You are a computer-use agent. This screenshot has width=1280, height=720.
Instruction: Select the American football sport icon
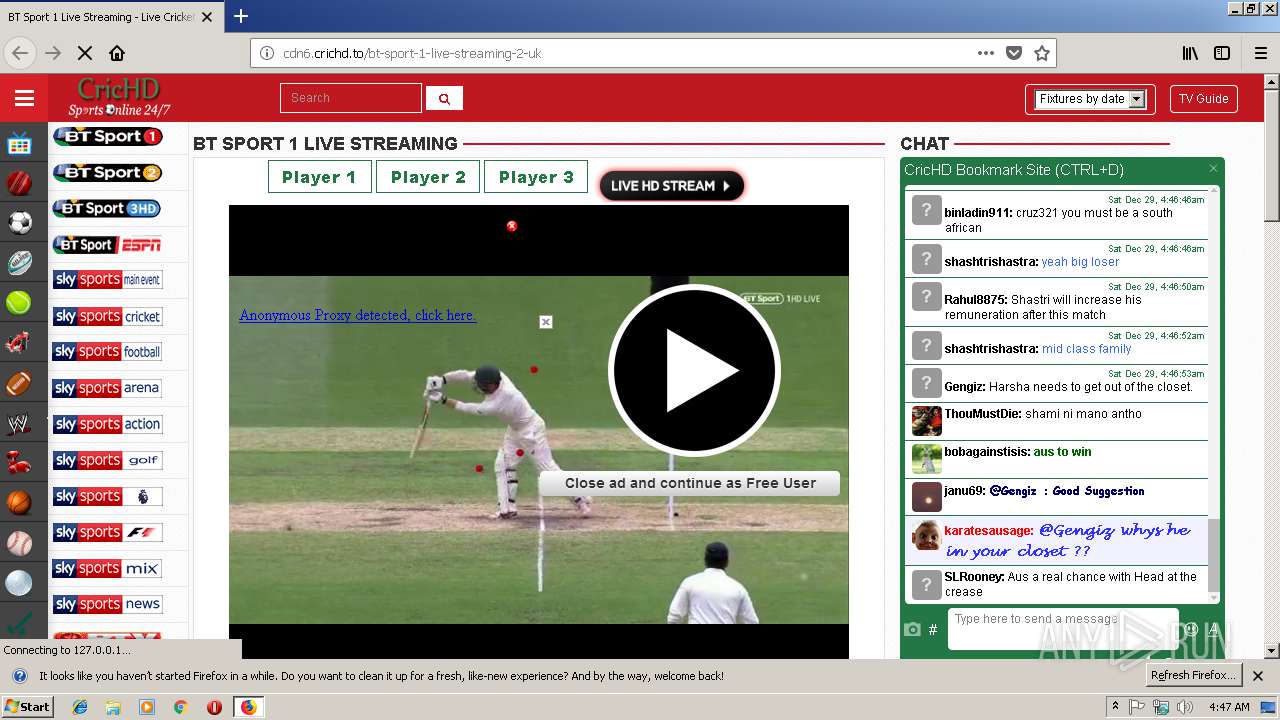click(19, 383)
